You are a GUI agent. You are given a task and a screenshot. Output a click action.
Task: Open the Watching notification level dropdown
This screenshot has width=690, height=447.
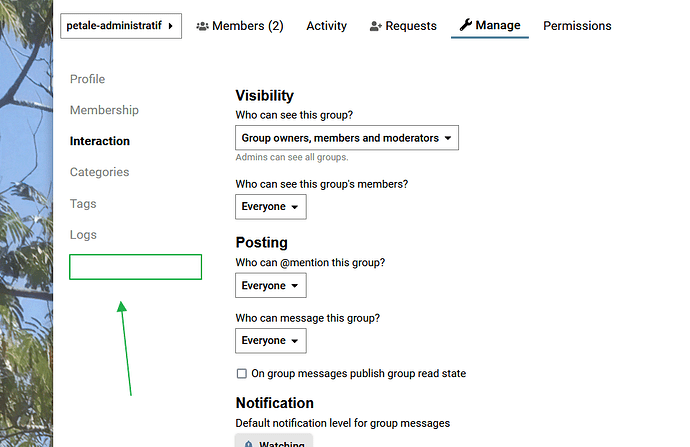(x=274, y=440)
